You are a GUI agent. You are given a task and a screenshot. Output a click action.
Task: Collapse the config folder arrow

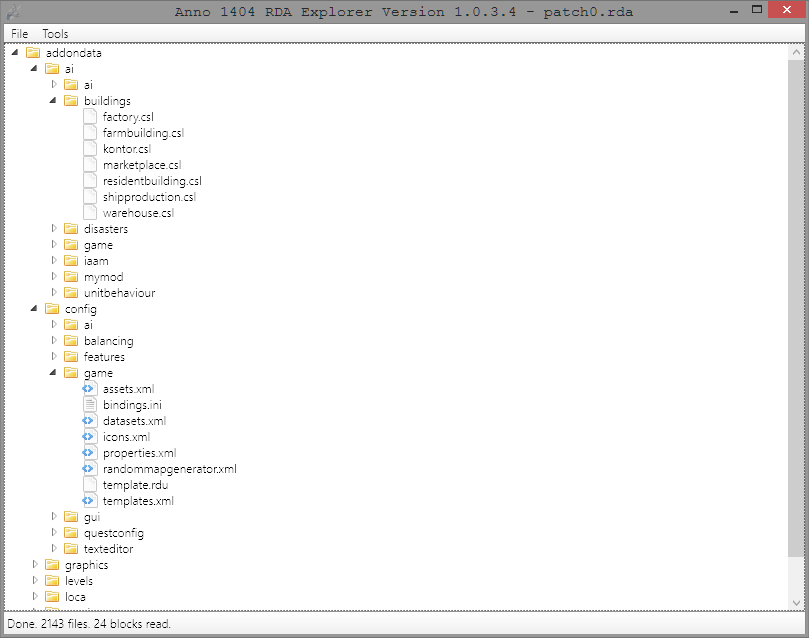(34, 308)
